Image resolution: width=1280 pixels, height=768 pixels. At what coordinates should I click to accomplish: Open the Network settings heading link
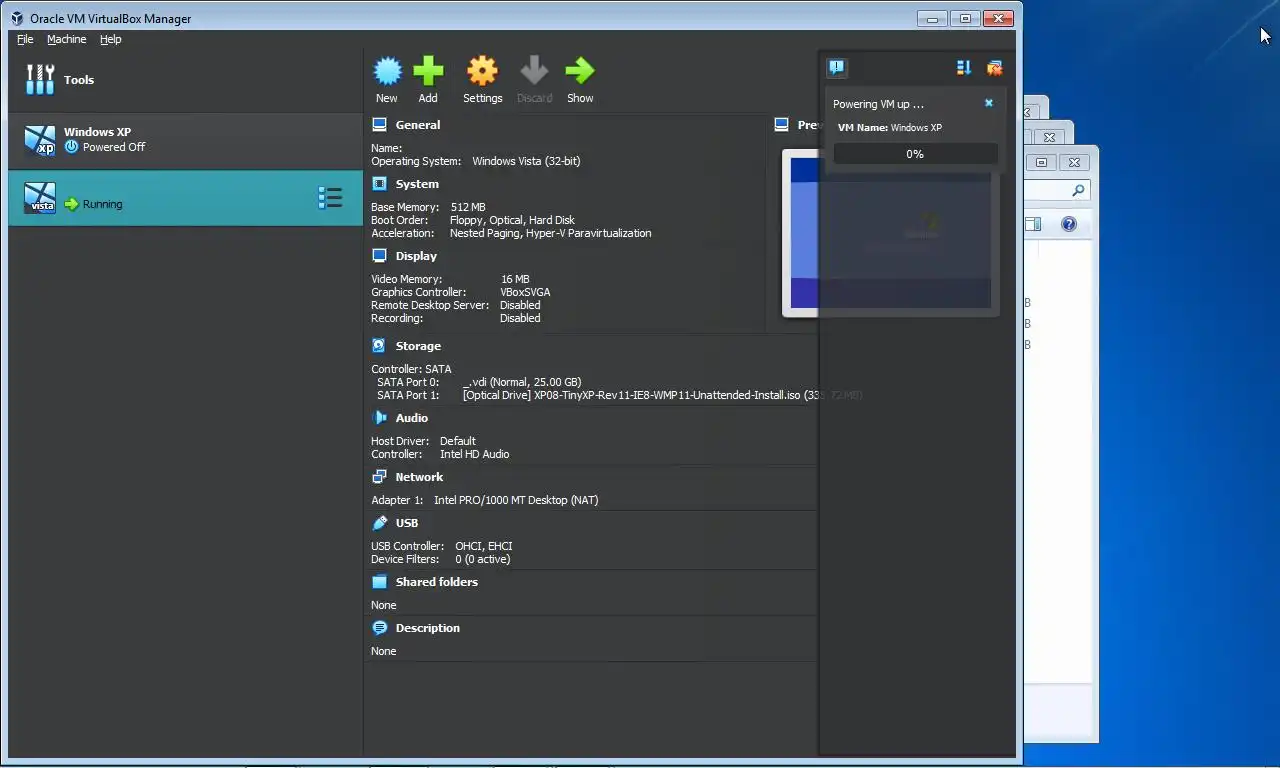click(x=419, y=477)
